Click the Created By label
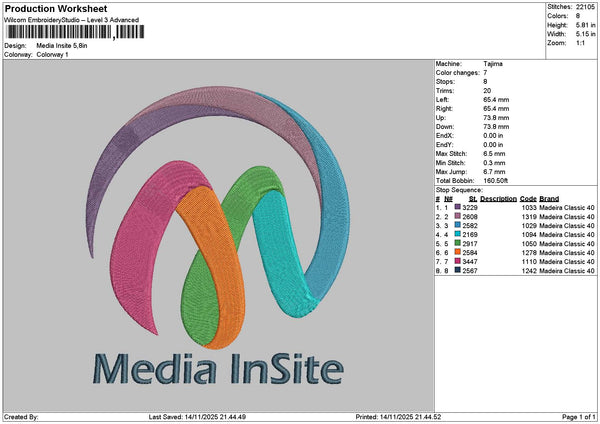This screenshot has height=424, width=600. [x=21, y=417]
